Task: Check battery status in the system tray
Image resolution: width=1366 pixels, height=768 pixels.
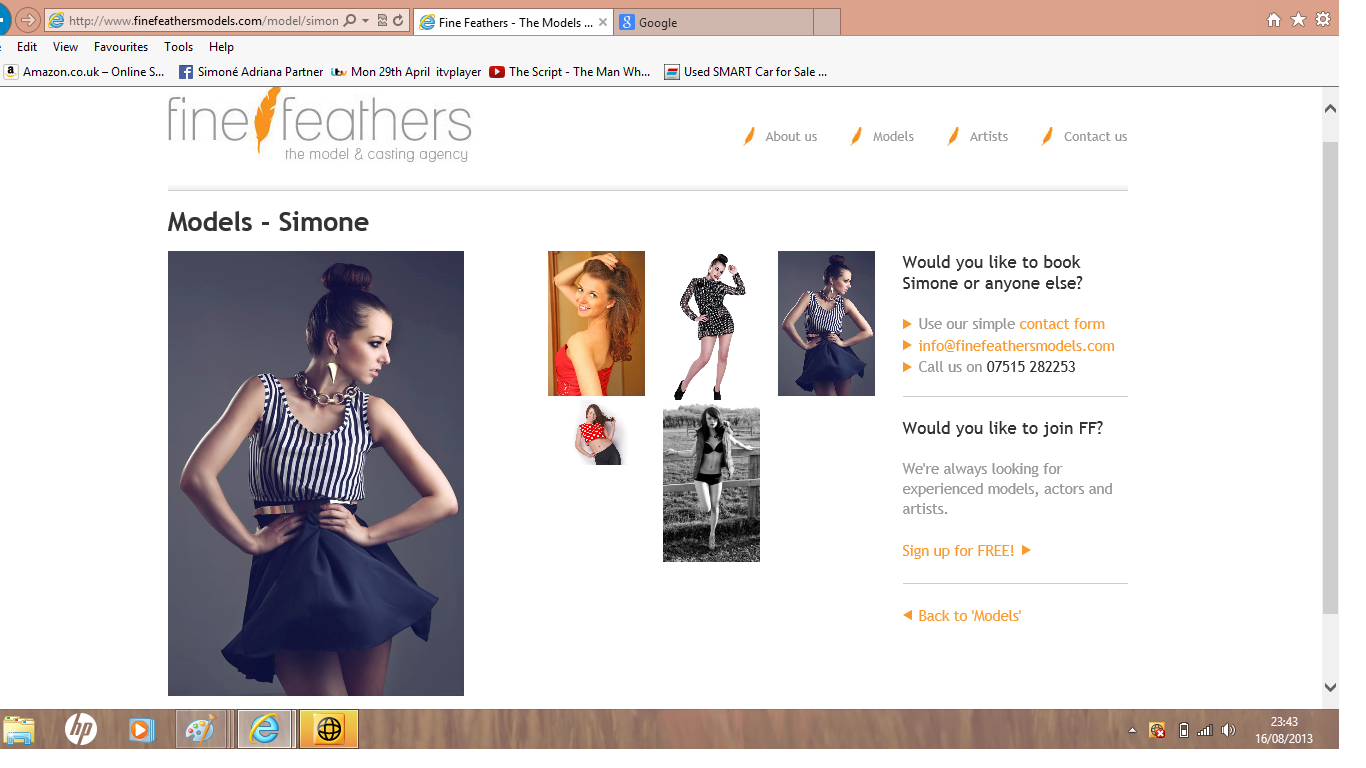Action: click(1184, 730)
